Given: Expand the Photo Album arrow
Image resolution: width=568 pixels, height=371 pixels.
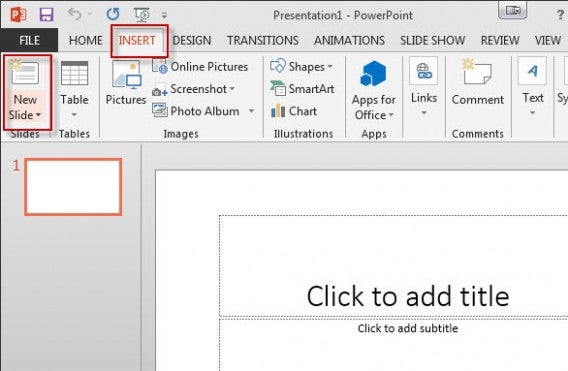Looking at the screenshot, I should click(251, 111).
